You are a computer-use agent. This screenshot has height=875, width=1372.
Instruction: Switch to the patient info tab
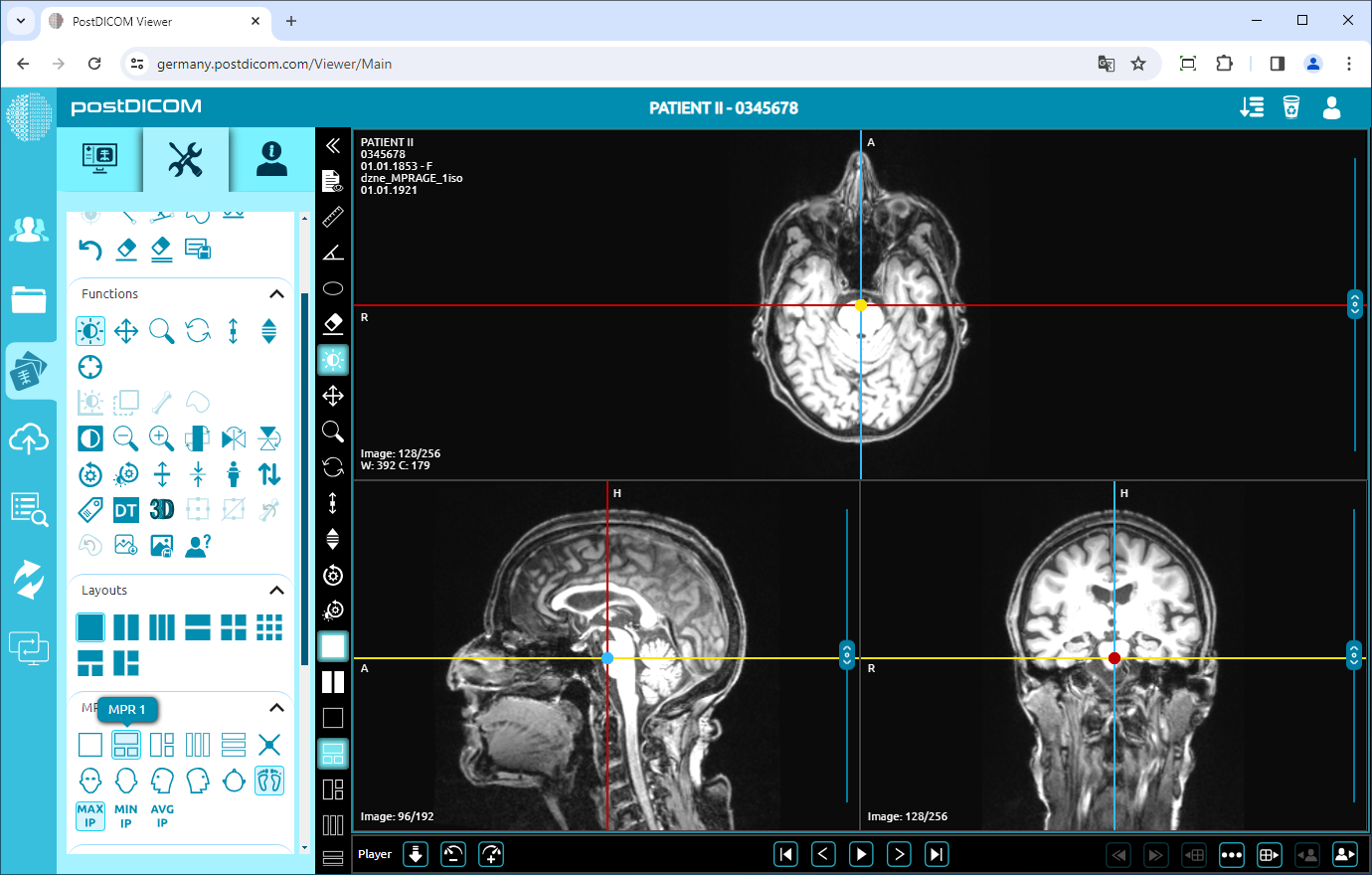(x=271, y=159)
